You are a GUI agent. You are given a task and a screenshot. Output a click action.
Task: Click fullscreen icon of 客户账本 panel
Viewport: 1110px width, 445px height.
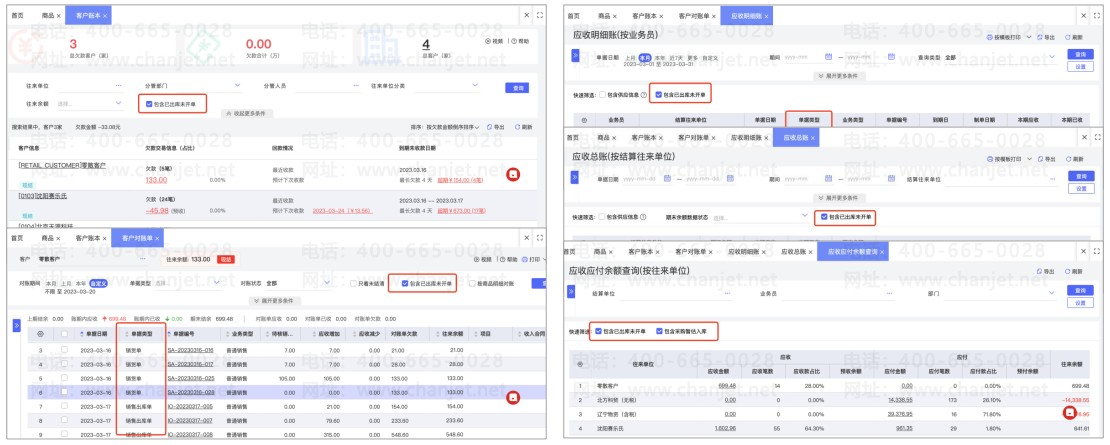[x=539, y=14]
